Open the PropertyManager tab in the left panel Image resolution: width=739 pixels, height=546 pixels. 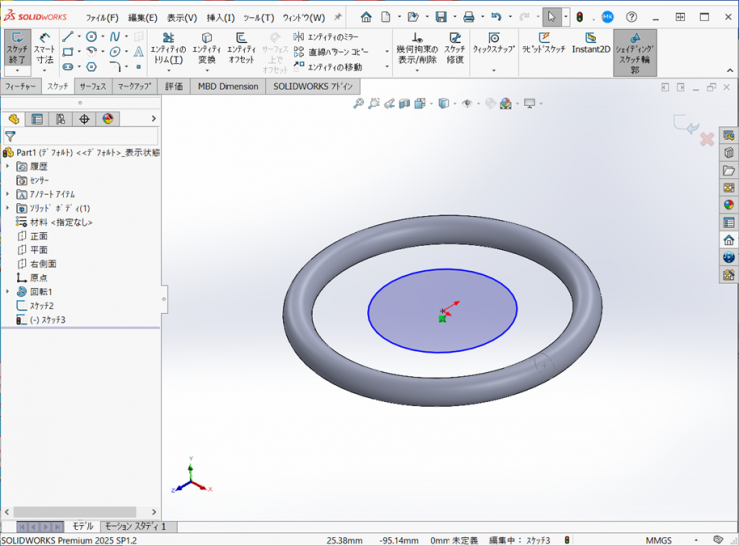pos(37,119)
